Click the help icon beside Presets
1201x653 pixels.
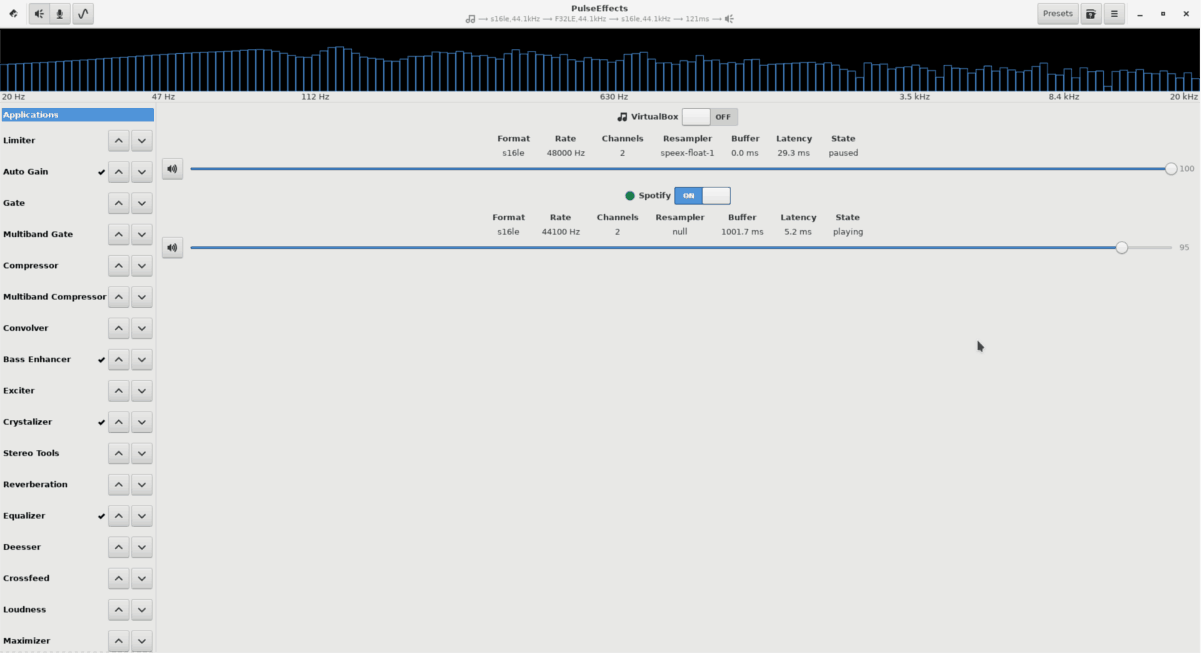coord(1090,14)
